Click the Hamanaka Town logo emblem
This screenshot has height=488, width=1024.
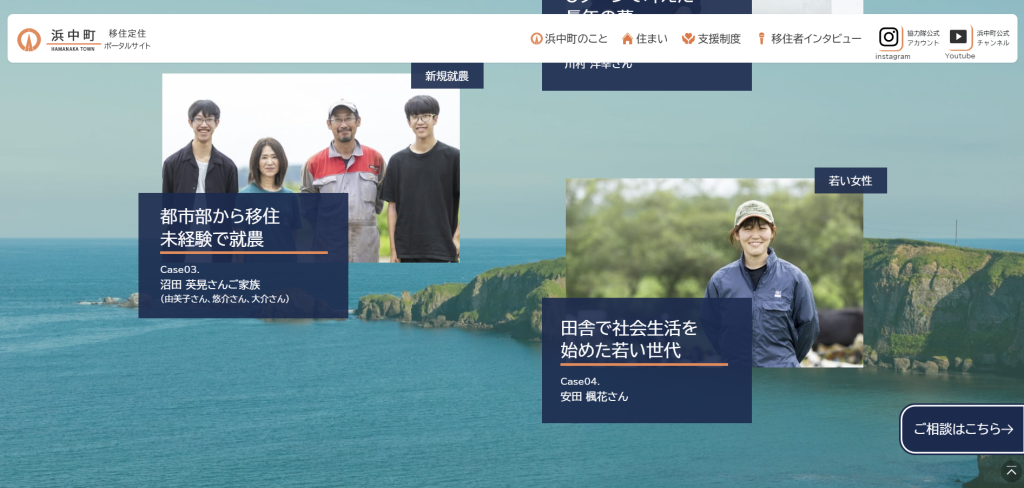[29, 39]
